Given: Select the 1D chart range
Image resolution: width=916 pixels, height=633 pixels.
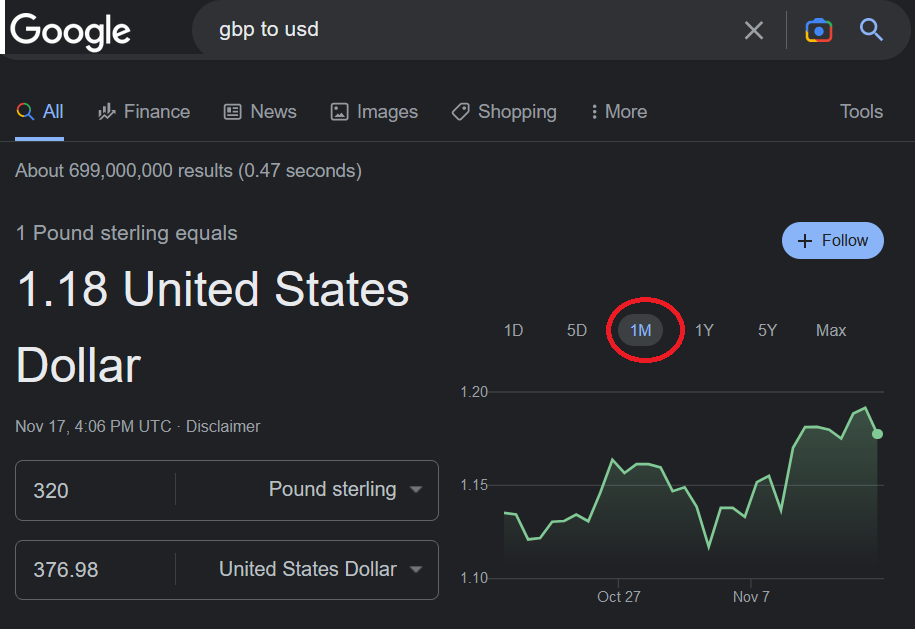Looking at the screenshot, I should [513, 330].
